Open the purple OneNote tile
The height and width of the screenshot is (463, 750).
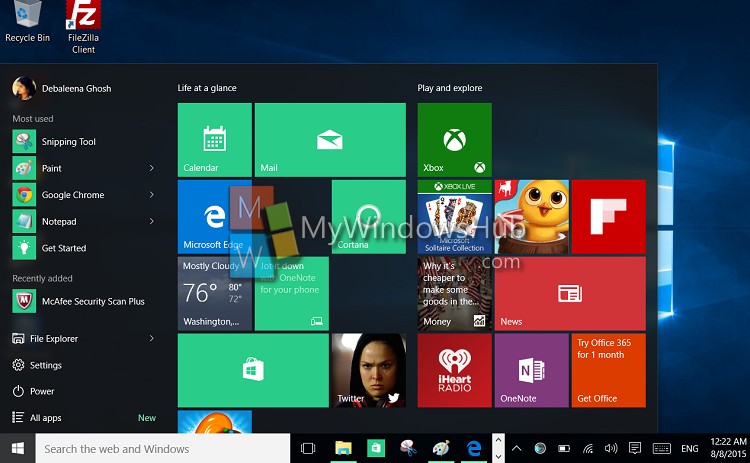pos(531,371)
